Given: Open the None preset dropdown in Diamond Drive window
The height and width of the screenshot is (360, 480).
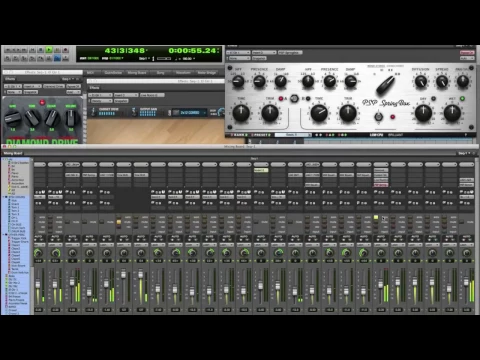Looking at the screenshot, I should click(x=14, y=92).
